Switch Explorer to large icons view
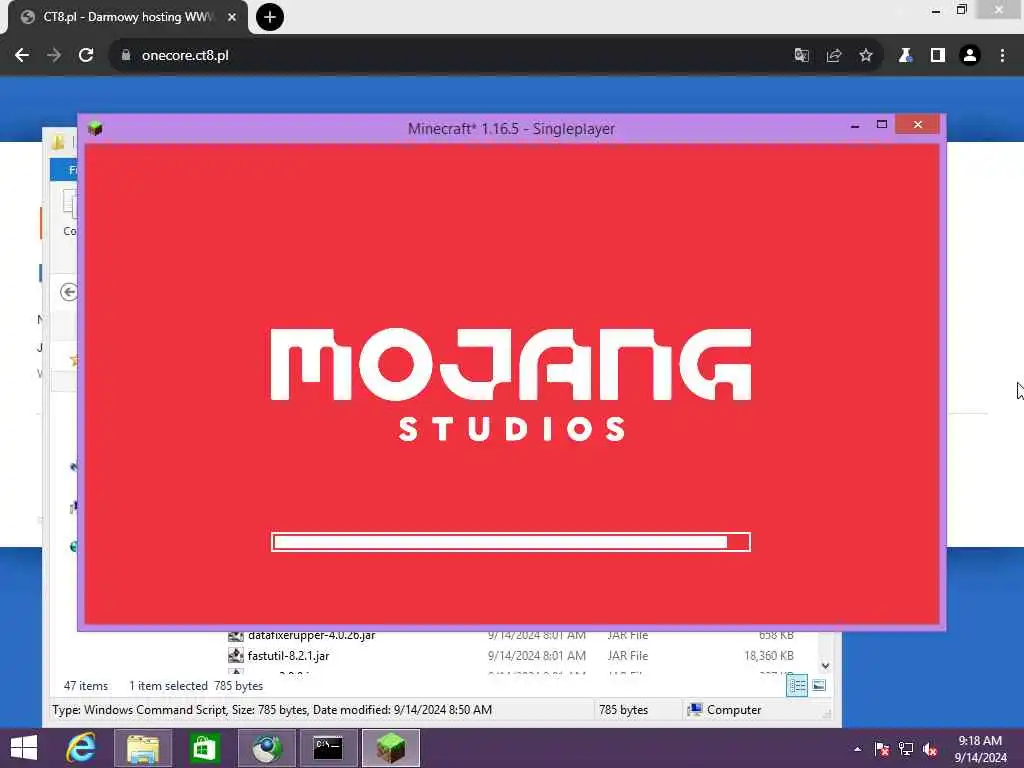The height and width of the screenshot is (768, 1024). click(819, 686)
